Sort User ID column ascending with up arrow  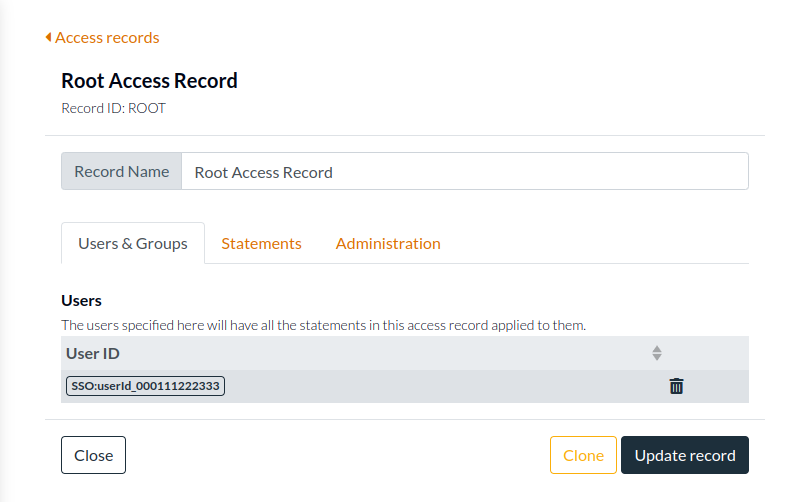click(x=657, y=349)
